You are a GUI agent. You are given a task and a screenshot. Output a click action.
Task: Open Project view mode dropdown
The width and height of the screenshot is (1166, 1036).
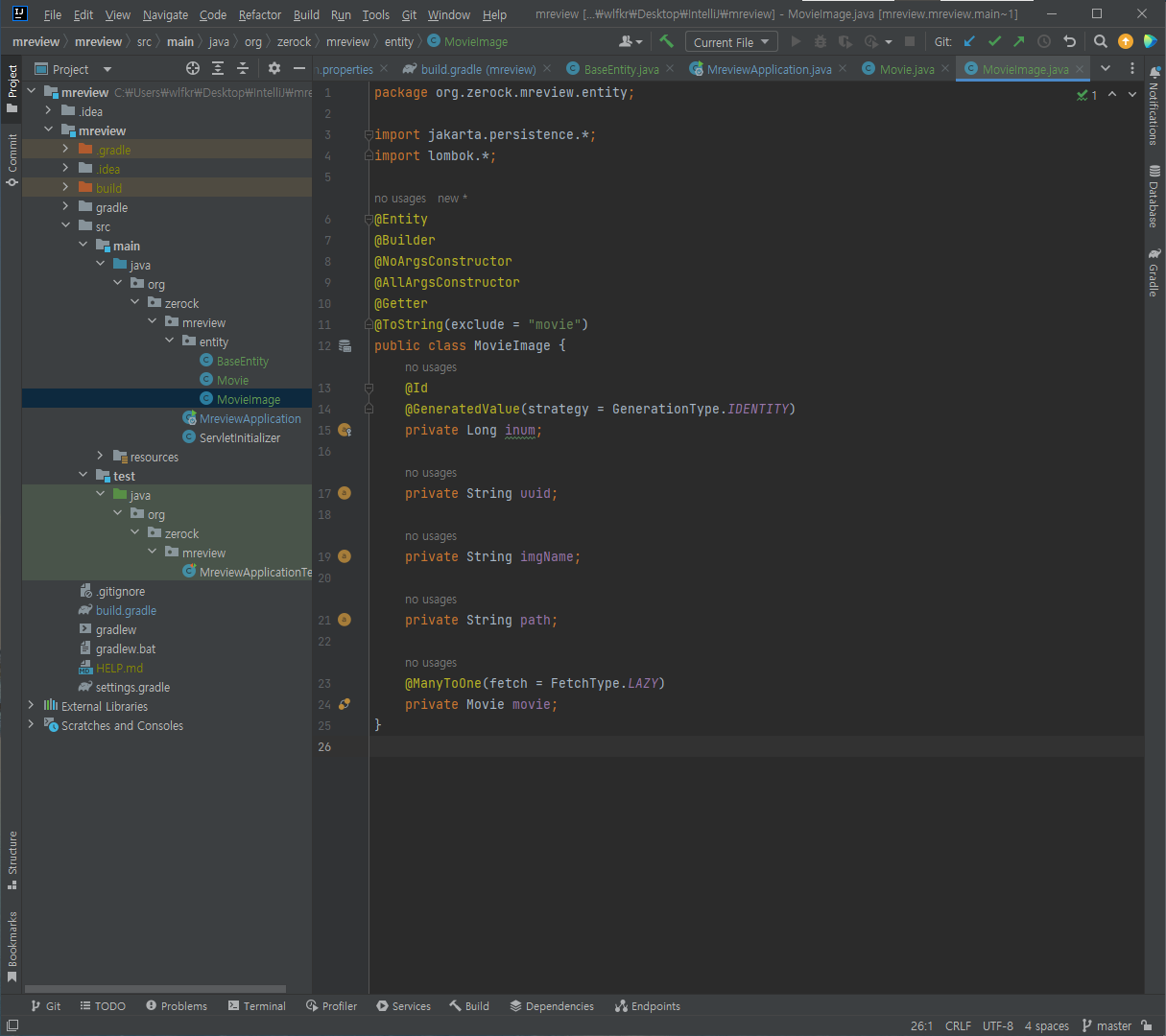click(x=107, y=69)
